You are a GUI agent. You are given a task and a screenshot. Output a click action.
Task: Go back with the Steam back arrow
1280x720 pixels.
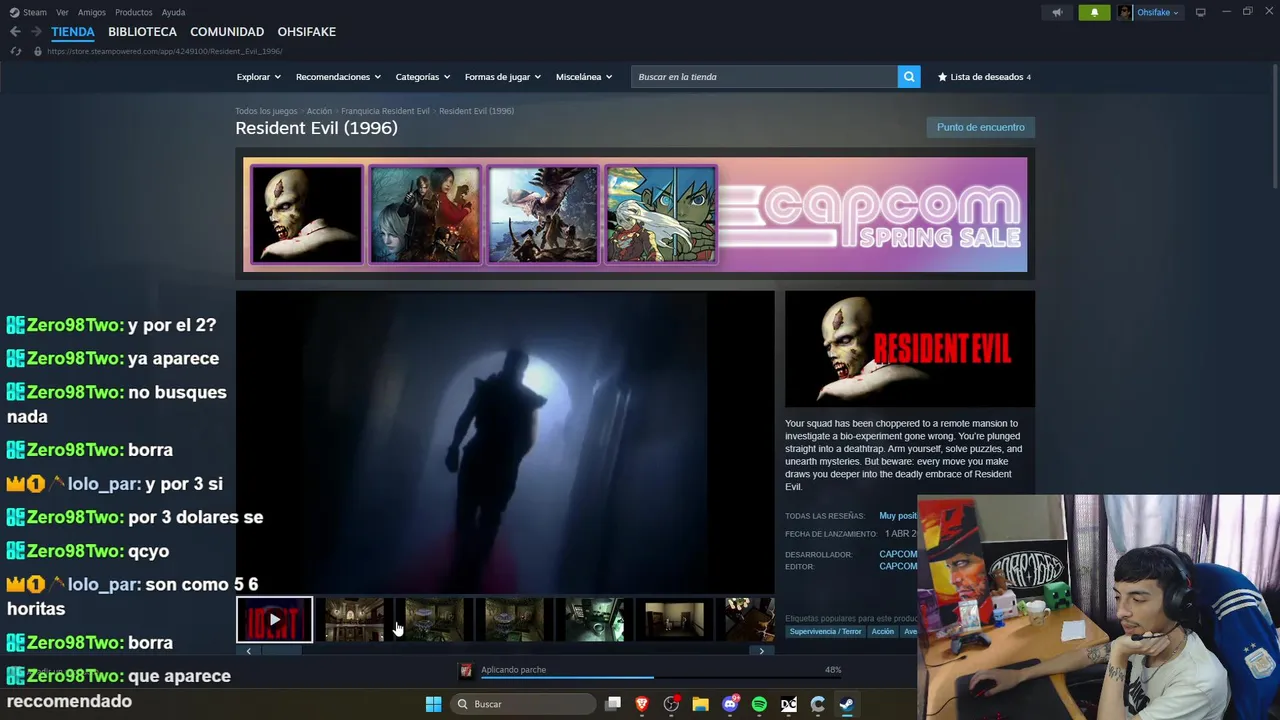click(15, 32)
